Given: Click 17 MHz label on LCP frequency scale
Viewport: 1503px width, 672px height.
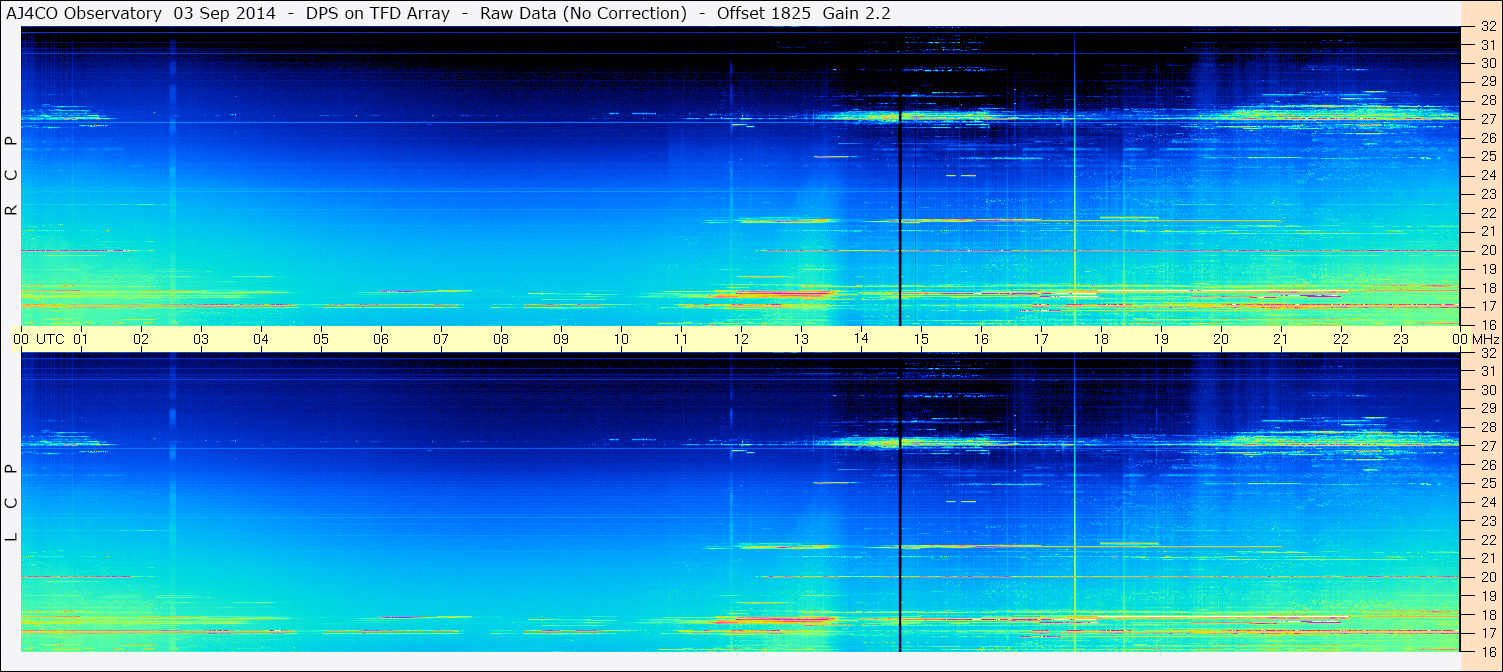Looking at the screenshot, I should click(1487, 633).
